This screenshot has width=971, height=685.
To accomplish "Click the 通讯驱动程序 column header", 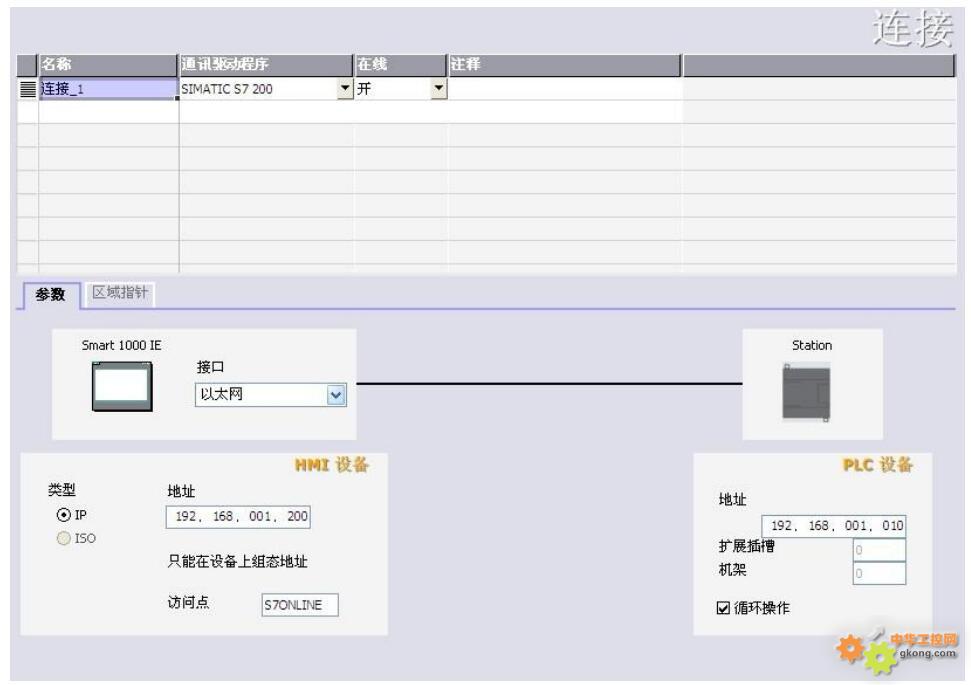I will (x=266, y=64).
